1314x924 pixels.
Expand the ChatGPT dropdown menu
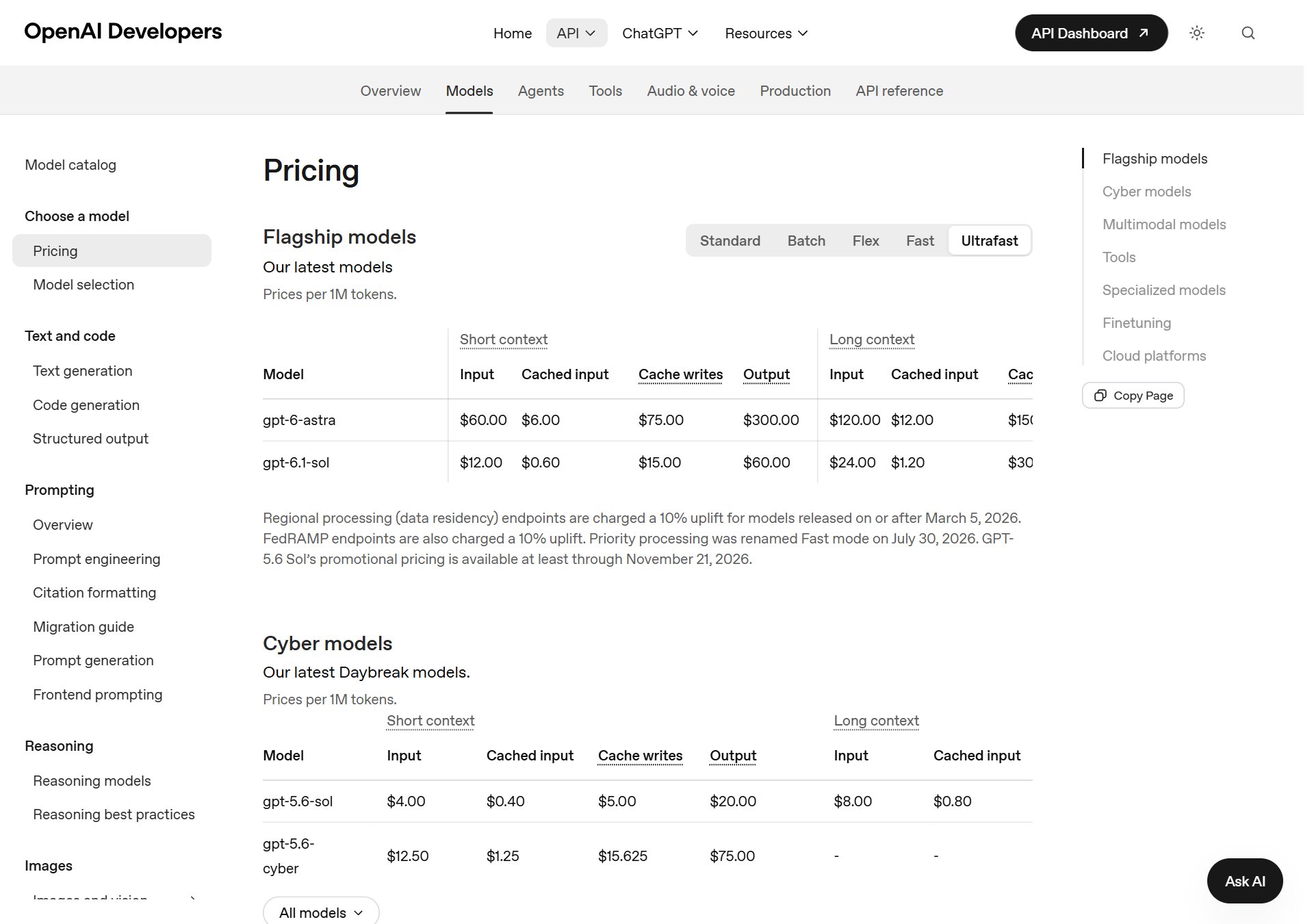coord(660,33)
